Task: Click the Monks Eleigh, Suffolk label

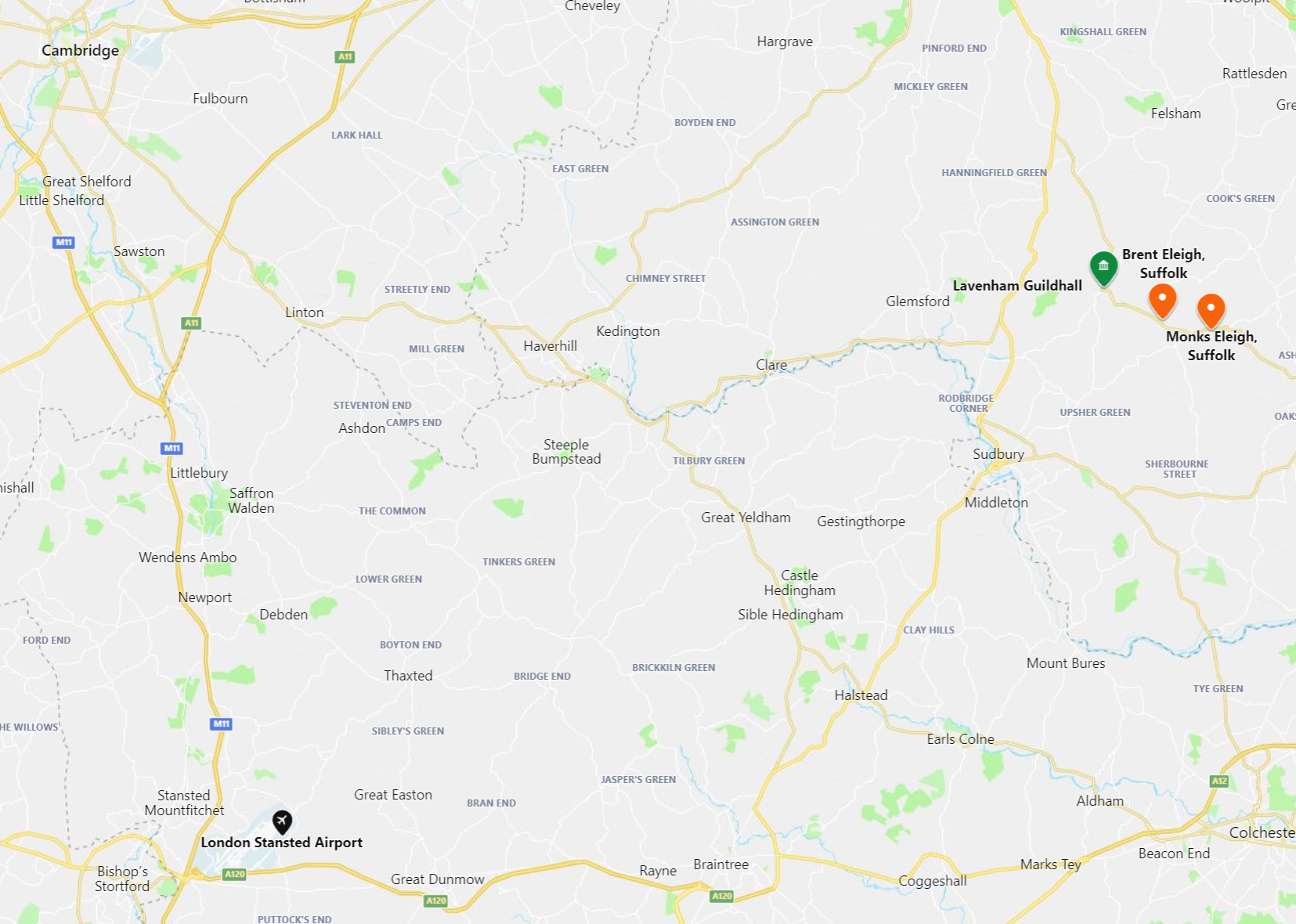Action: (1211, 345)
